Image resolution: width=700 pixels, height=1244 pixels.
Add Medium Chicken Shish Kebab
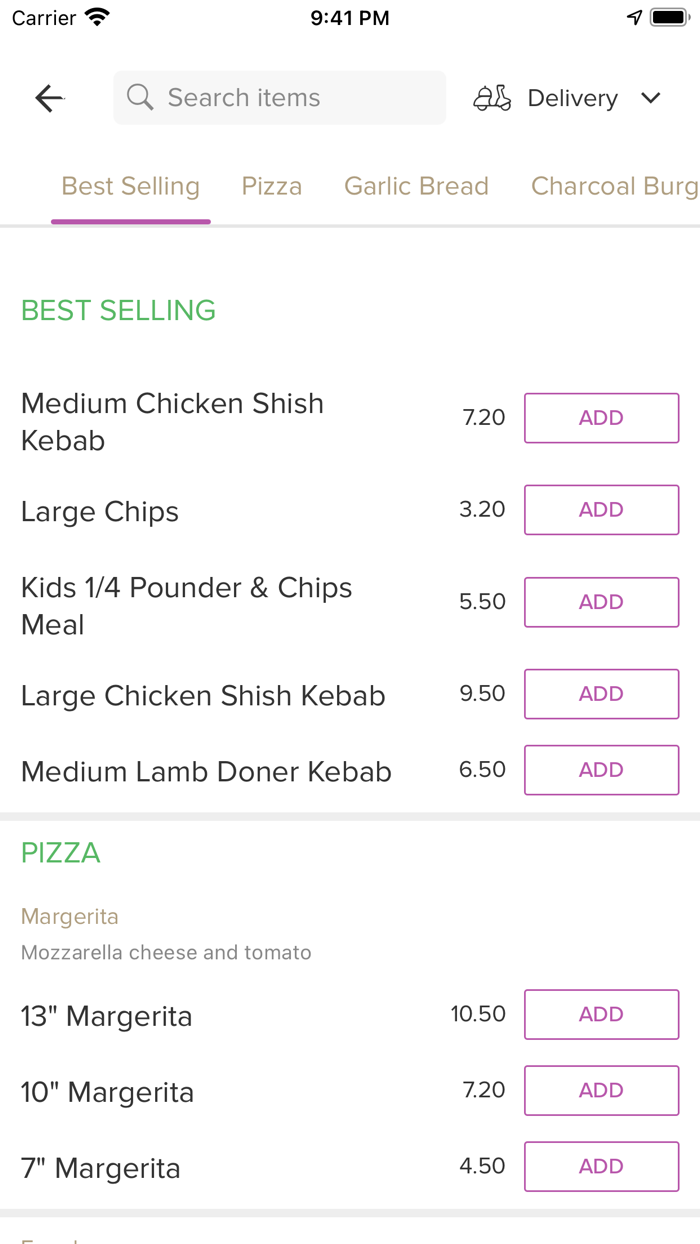point(601,418)
